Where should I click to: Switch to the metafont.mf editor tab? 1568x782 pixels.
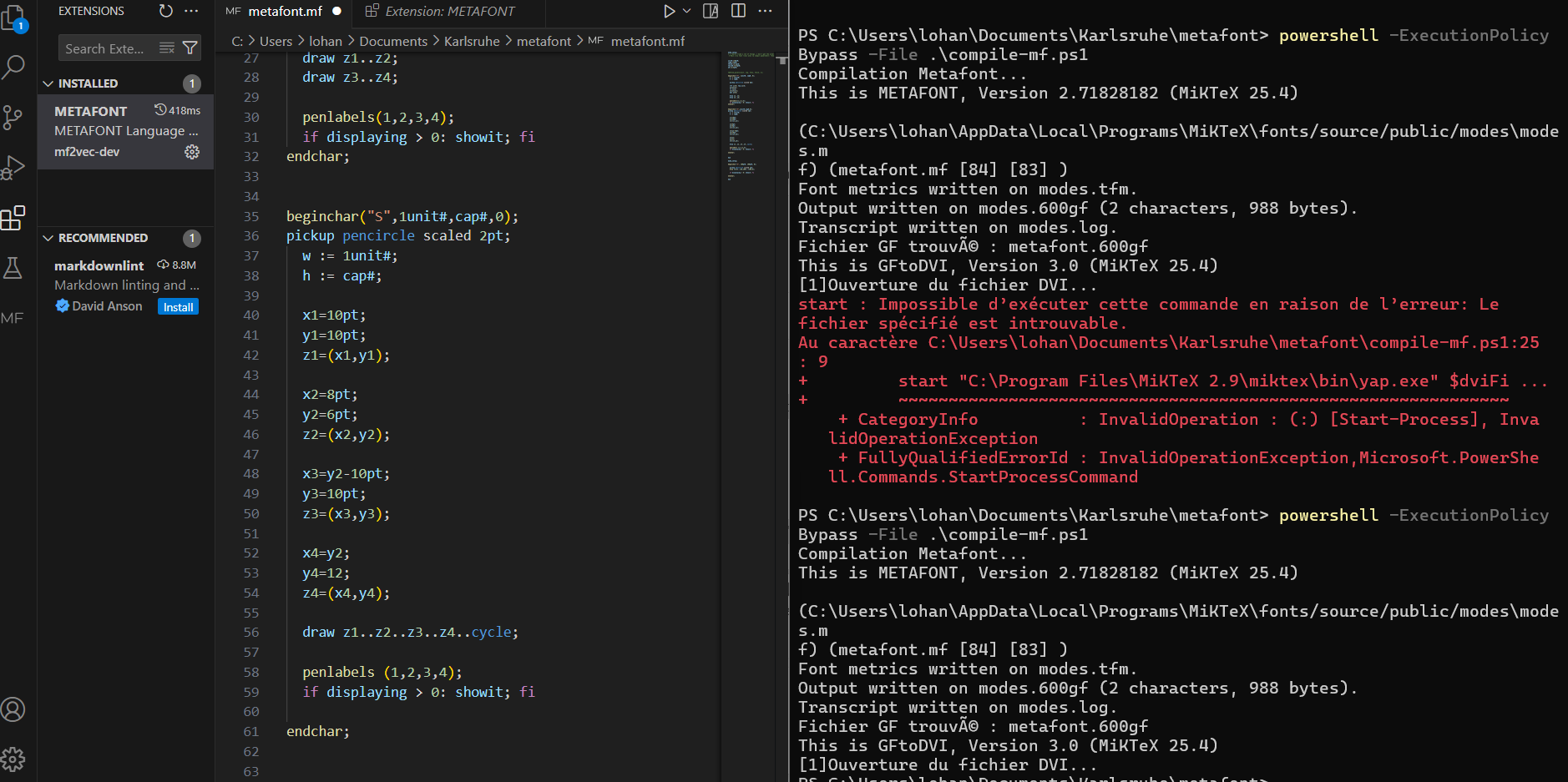click(284, 12)
